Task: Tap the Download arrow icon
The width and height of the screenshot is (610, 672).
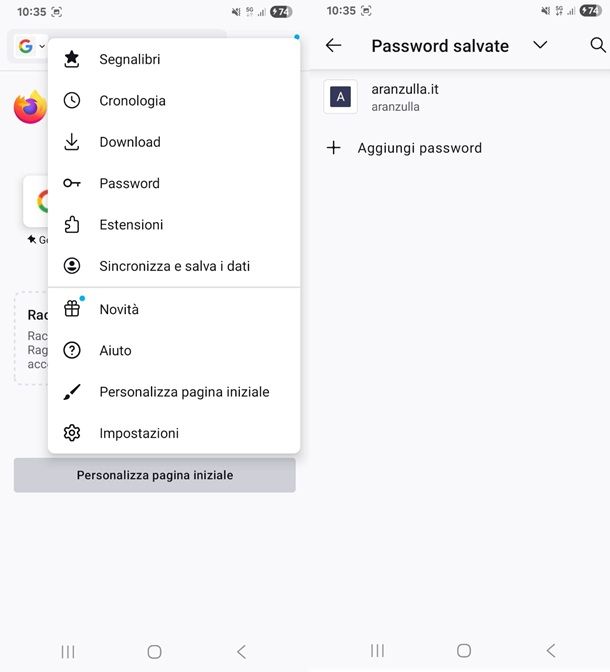Action: 72,142
